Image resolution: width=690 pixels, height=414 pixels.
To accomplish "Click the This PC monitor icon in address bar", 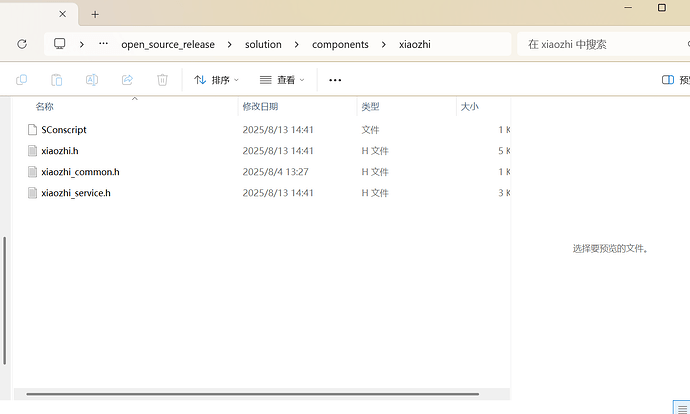I will 60,44.
